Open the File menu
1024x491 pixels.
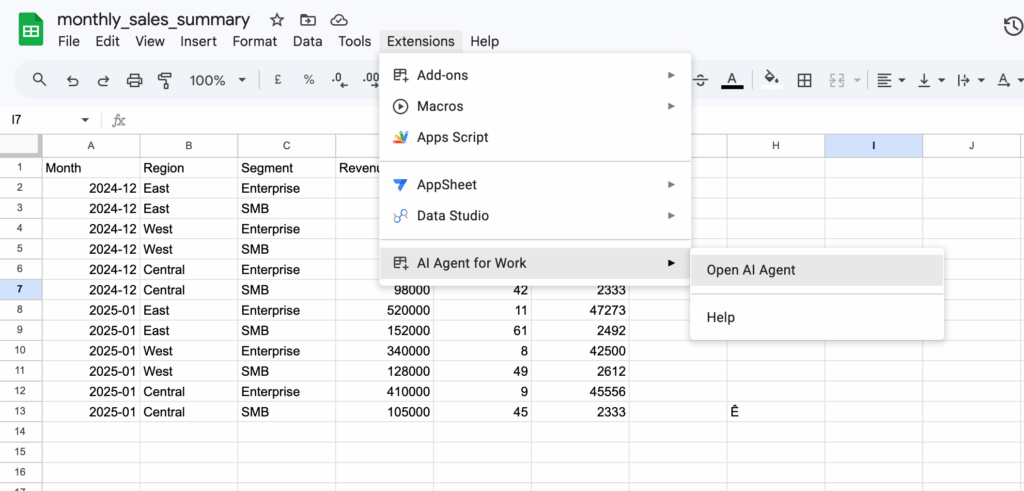point(69,41)
